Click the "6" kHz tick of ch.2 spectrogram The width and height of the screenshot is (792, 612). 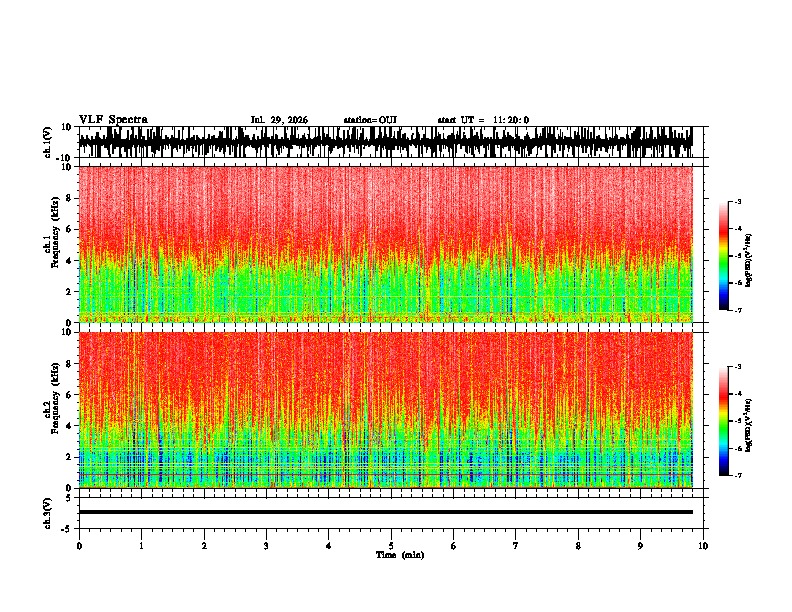click(x=70, y=395)
